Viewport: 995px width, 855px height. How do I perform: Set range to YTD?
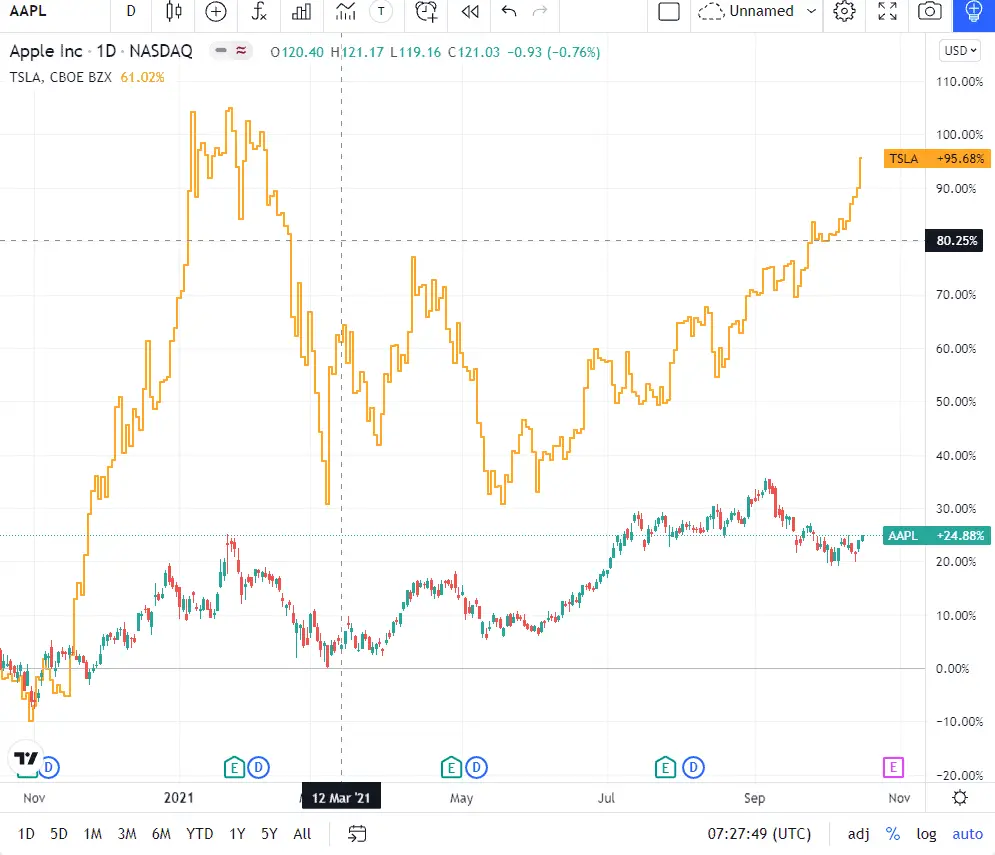pyautogui.click(x=199, y=834)
